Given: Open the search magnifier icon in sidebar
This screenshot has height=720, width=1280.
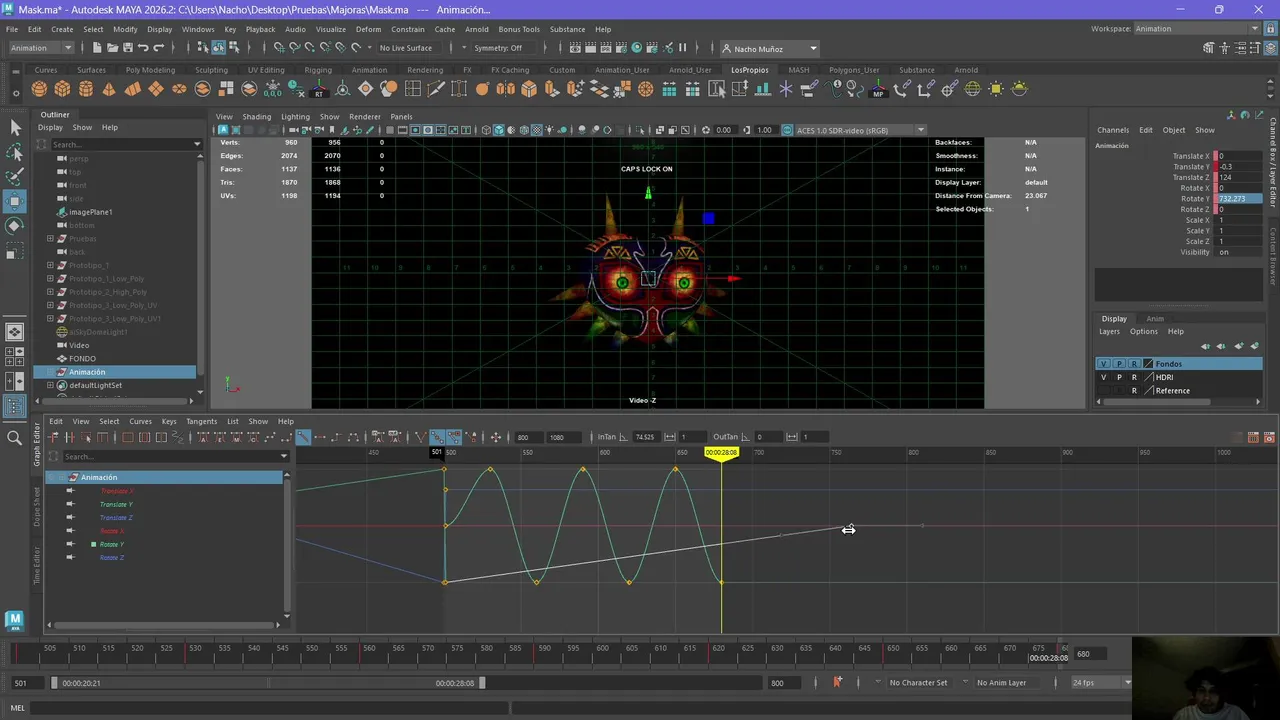Looking at the screenshot, I should click(x=14, y=438).
